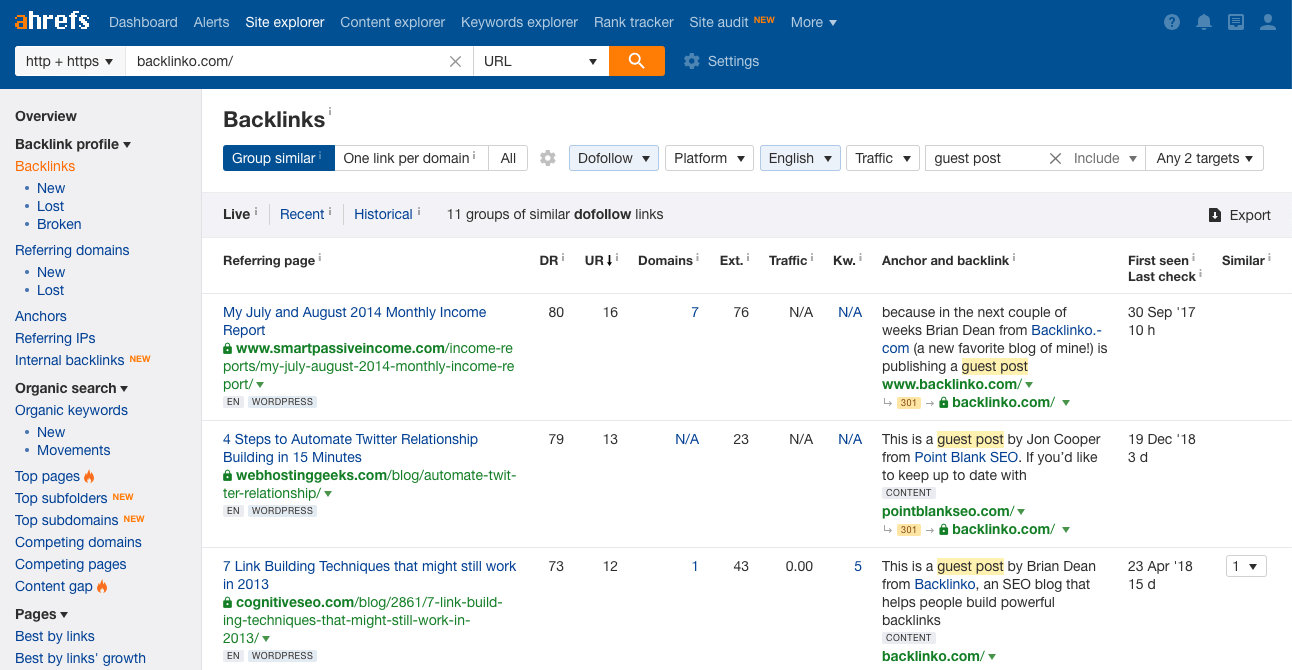Open the URL mode dropdown
1292x670 pixels.
[x=541, y=61]
